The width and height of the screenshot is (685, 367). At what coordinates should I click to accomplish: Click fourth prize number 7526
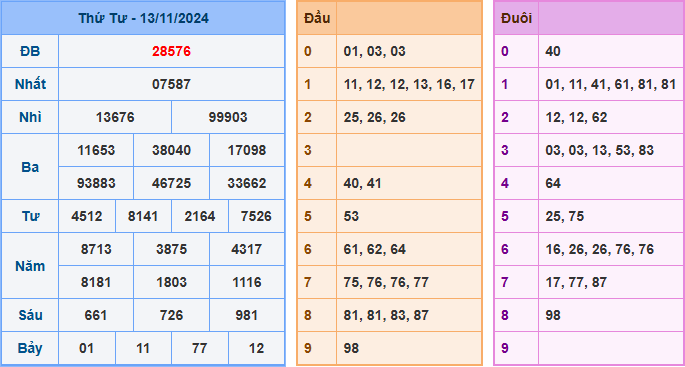[x=256, y=216]
